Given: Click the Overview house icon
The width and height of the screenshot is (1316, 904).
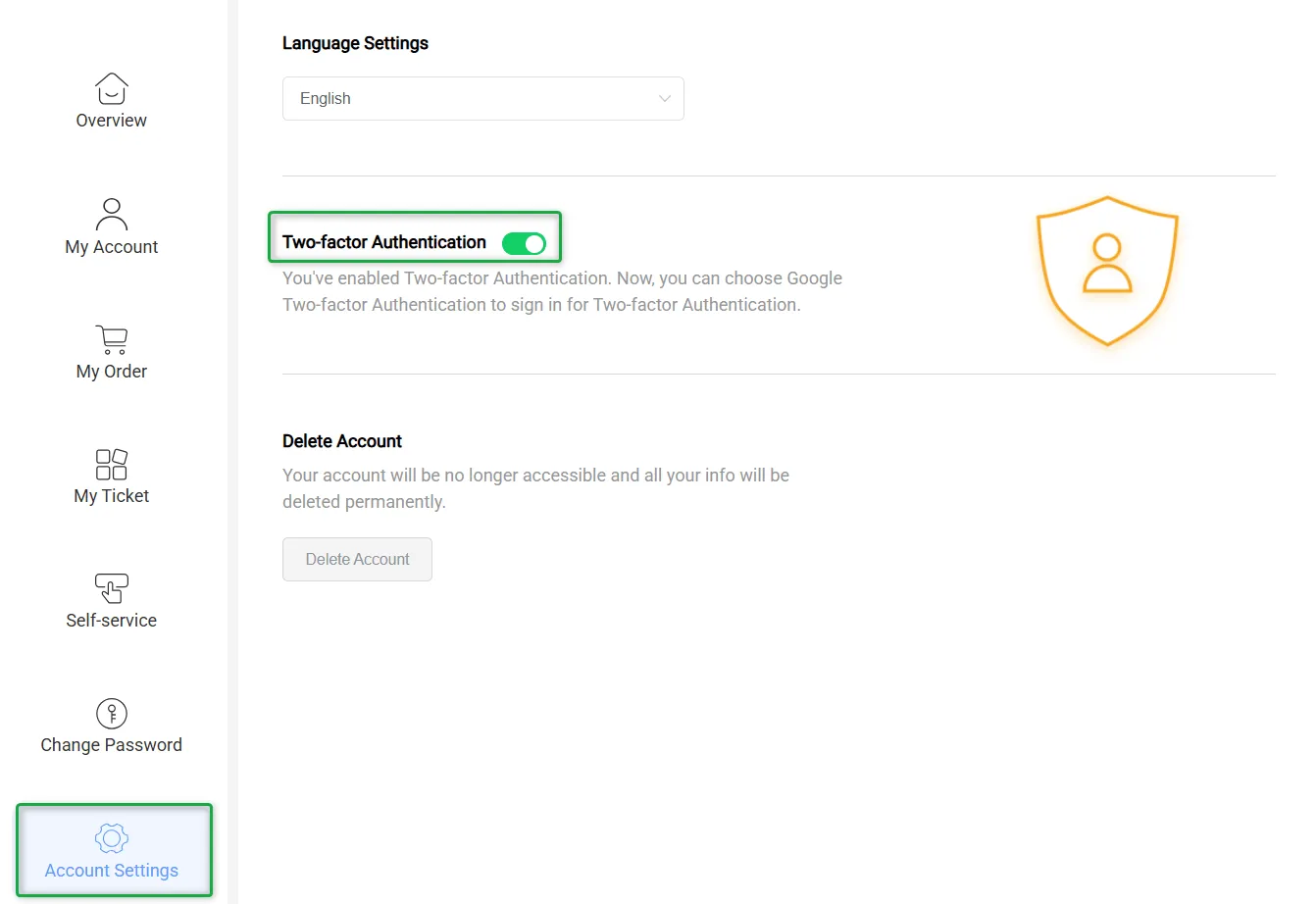Looking at the screenshot, I should coord(111,88).
